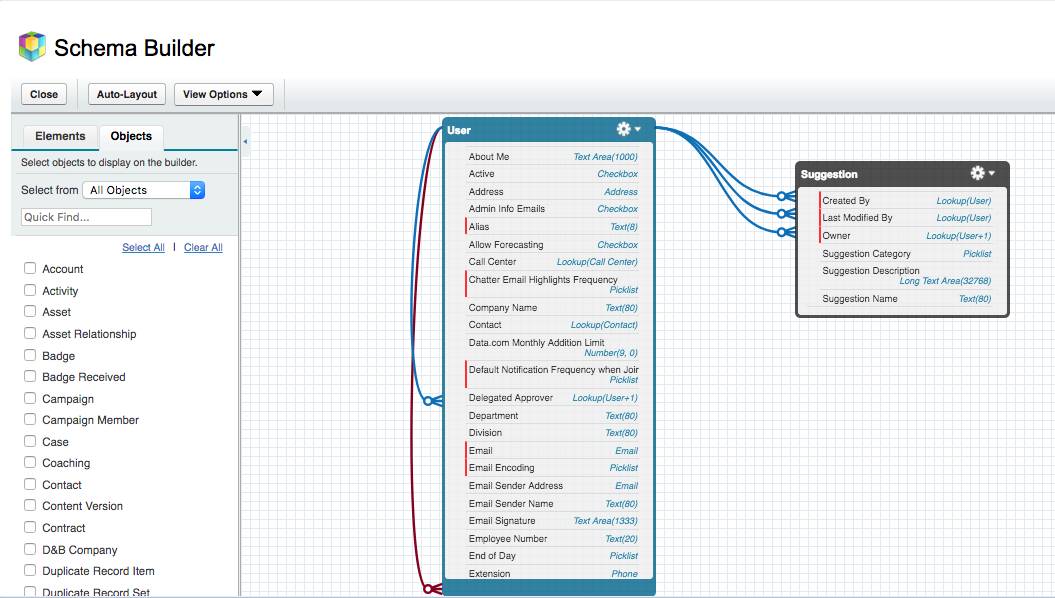Select the Email Signature field row
Viewport: 1055px width, 598px height.
point(552,521)
